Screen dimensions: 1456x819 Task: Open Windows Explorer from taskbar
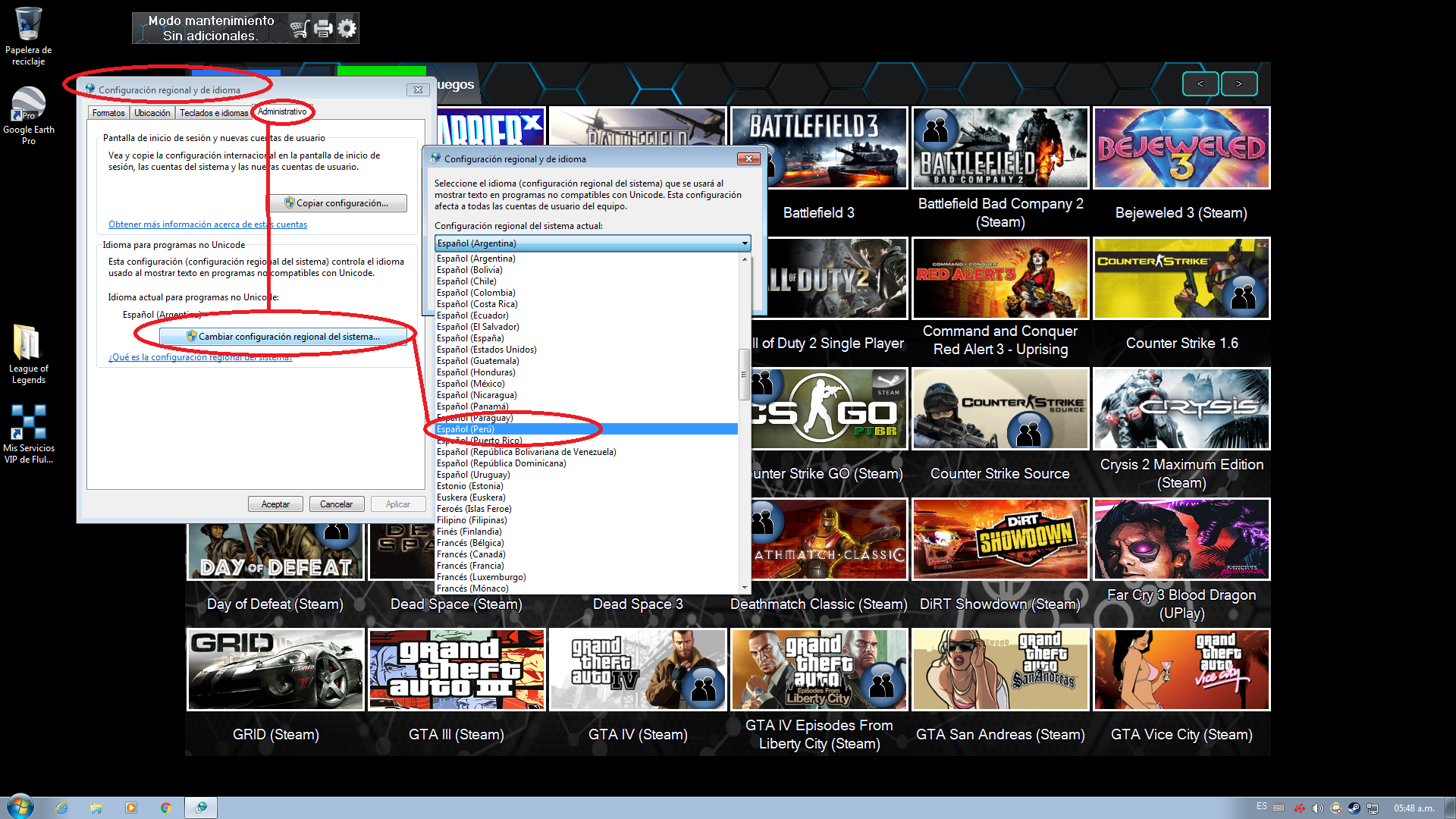[x=96, y=808]
